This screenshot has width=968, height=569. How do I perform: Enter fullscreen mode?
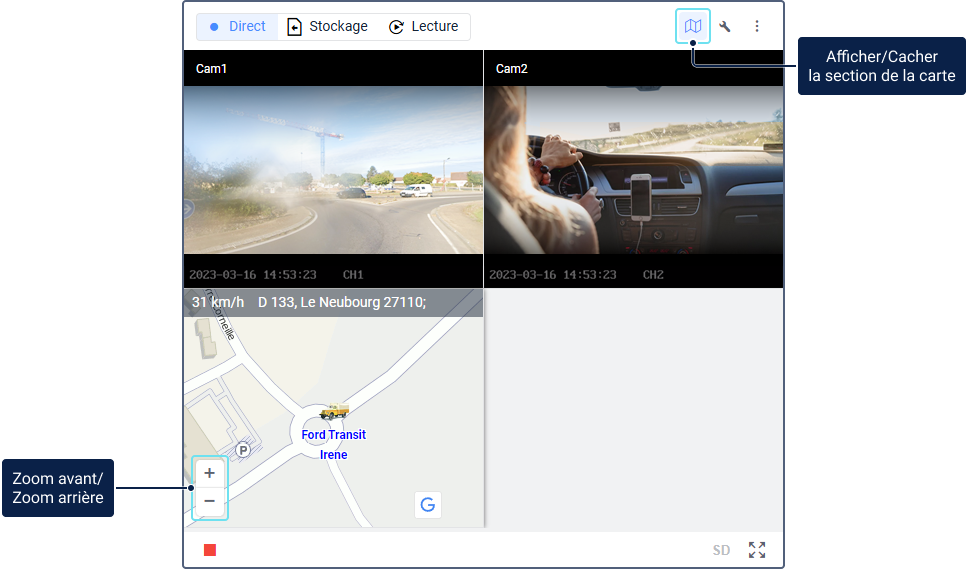757,550
